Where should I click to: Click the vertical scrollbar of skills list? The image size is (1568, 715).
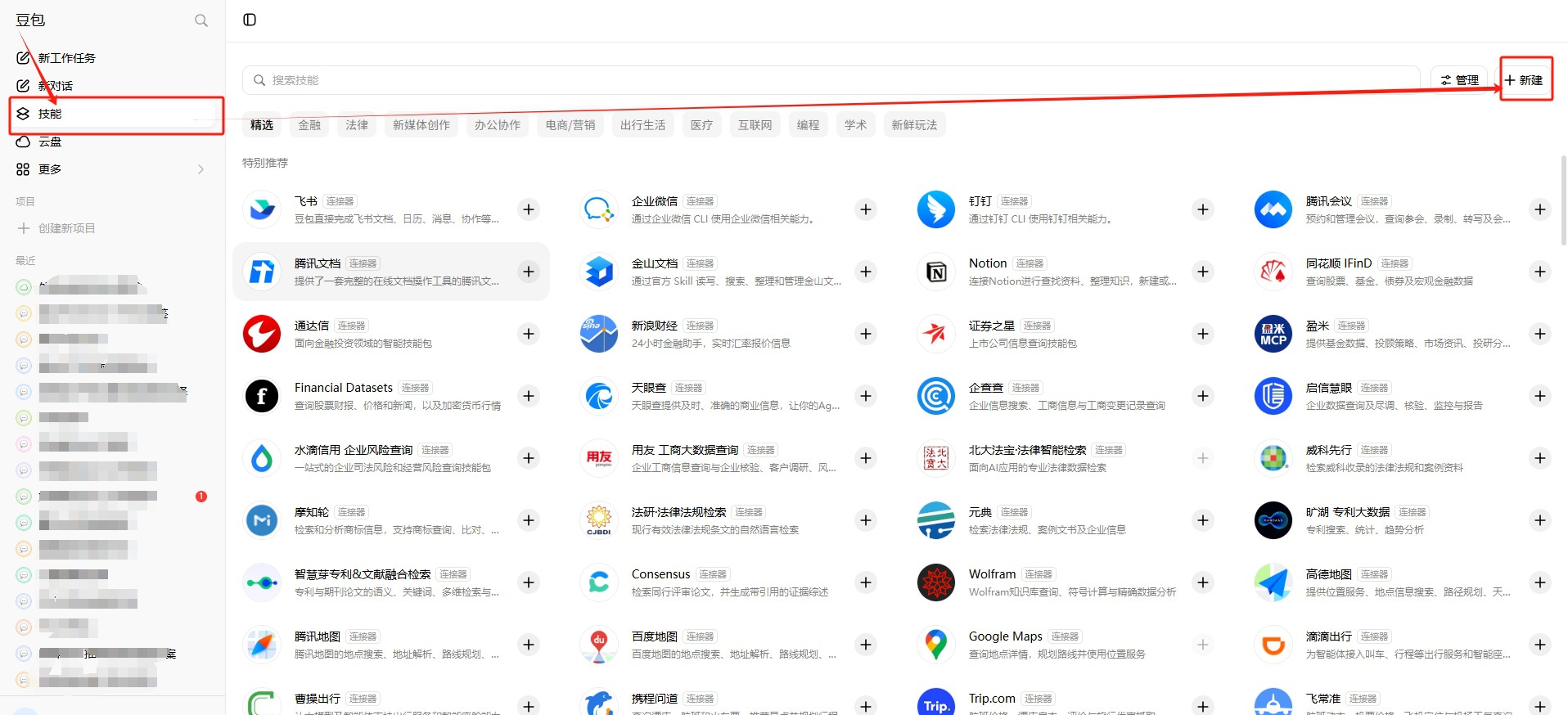[x=1562, y=200]
